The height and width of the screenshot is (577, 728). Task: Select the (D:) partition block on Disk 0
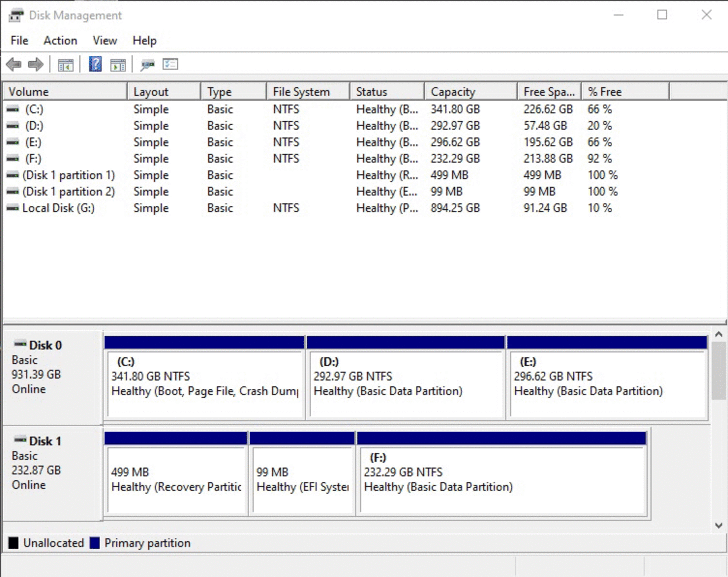405,383
